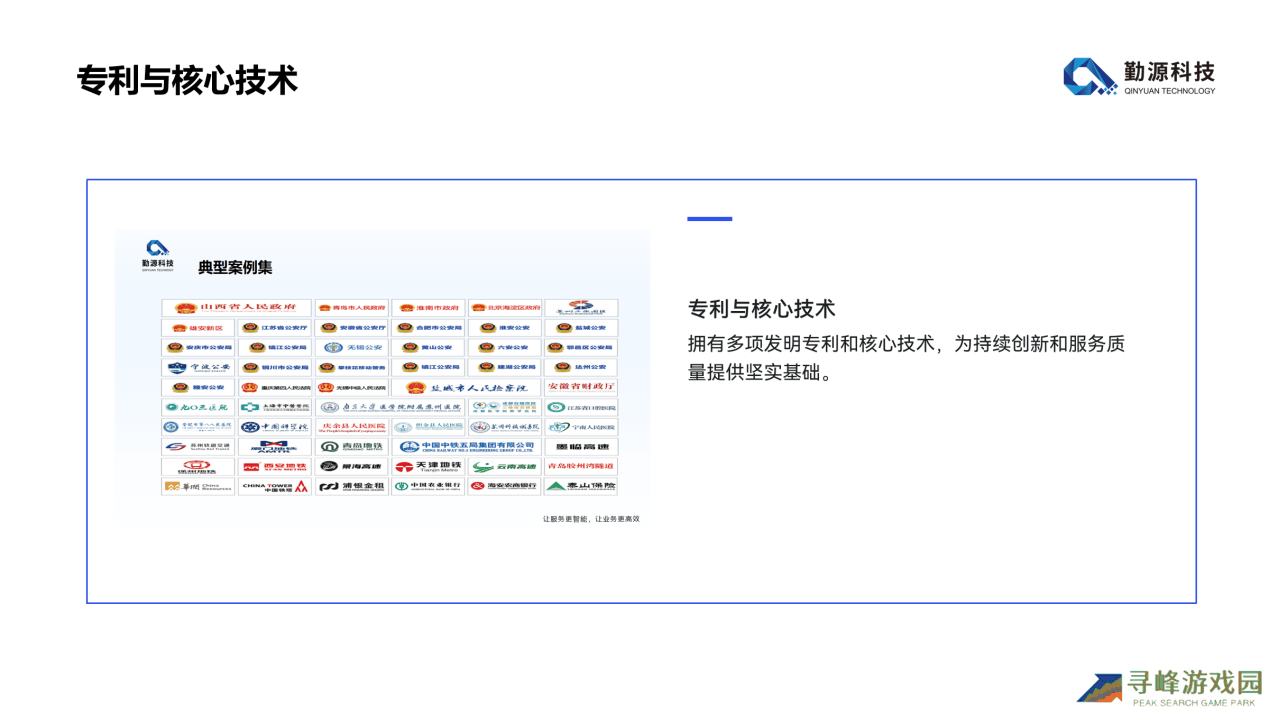Select the 淮安公安 logo tile
1269x714 pixels.
tap(505, 328)
